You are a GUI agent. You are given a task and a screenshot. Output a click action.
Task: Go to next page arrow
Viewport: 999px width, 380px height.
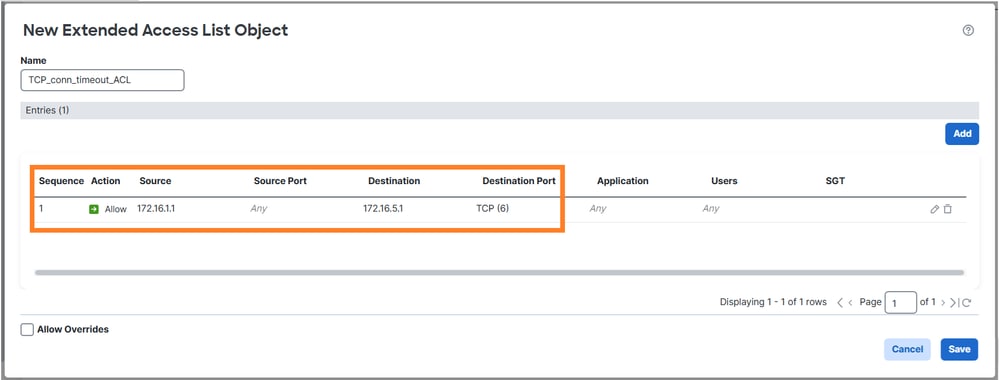tap(943, 303)
